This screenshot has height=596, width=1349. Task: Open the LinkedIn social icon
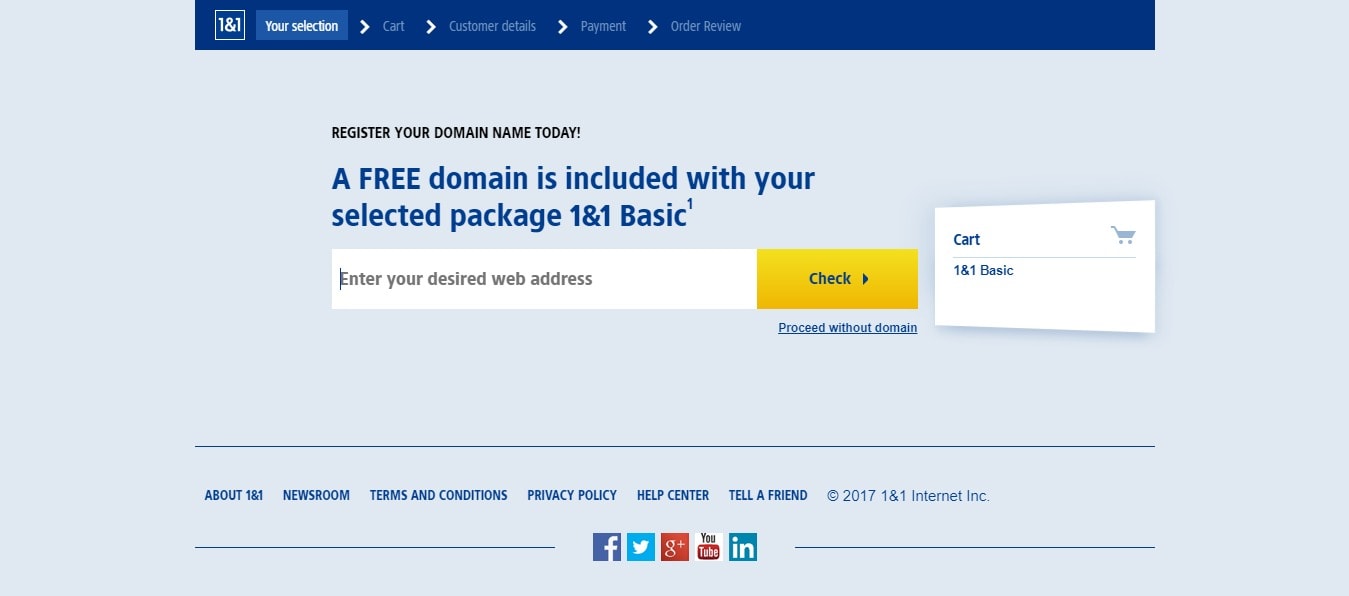[743, 547]
